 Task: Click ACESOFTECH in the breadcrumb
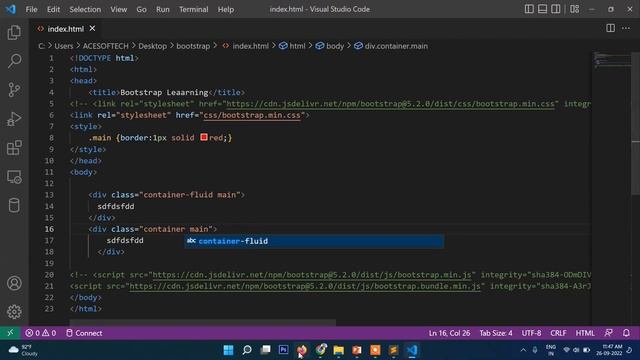click(106, 46)
